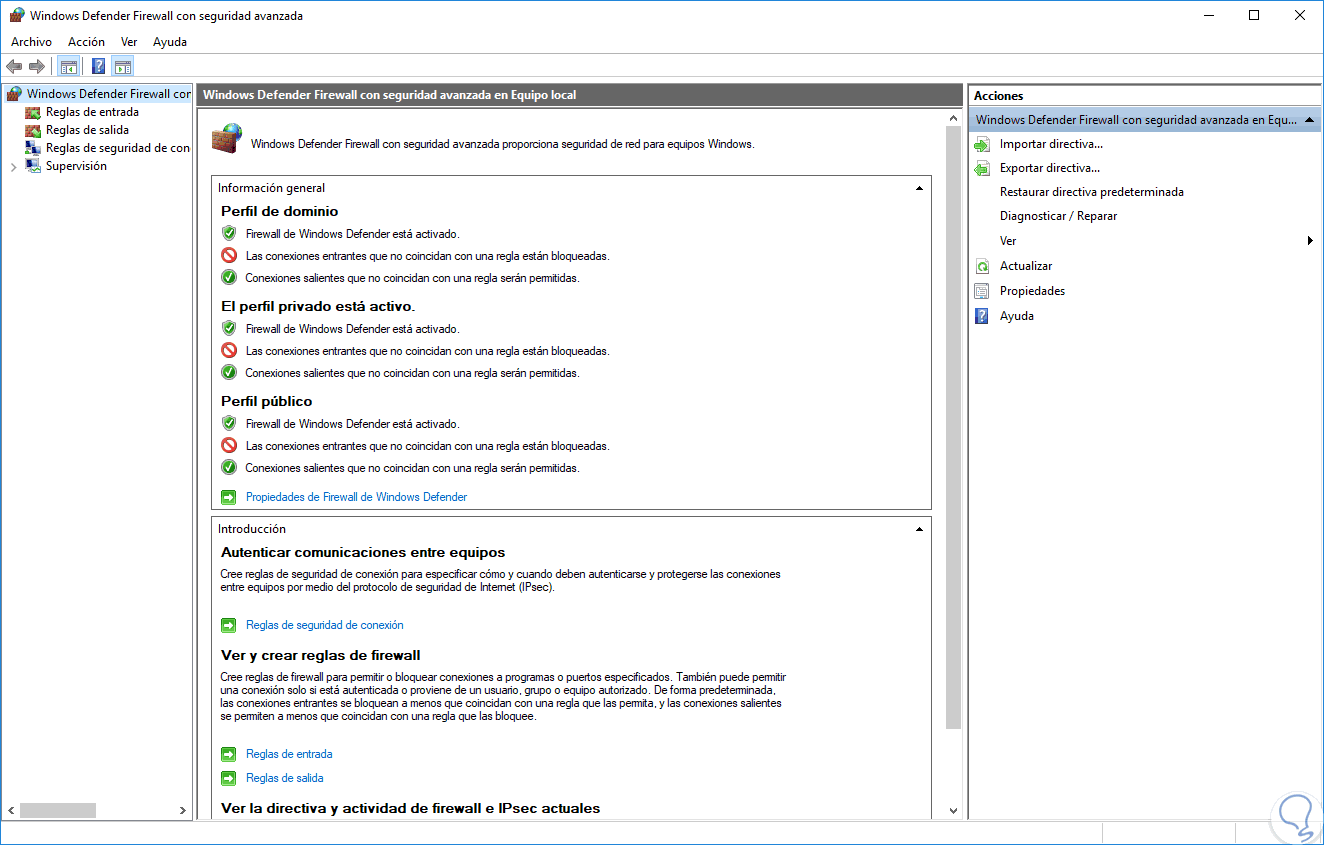
Task: Click center pane vertical scrollbar up arrow
Action: coord(953,118)
